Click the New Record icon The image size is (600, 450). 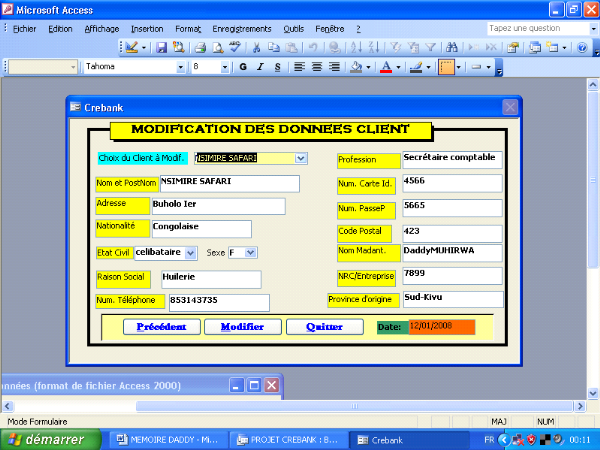474,47
